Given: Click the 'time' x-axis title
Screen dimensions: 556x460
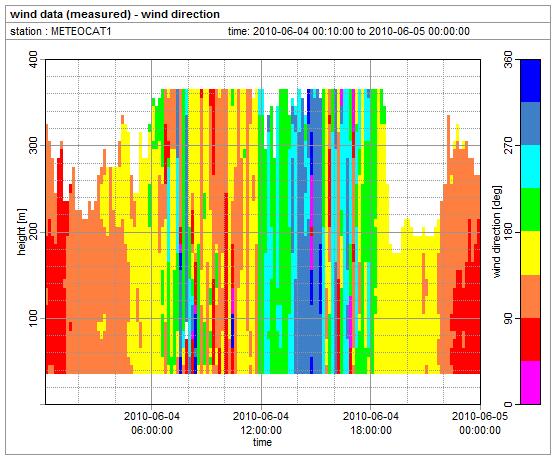Looking at the screenshot, I should point(262,442).
